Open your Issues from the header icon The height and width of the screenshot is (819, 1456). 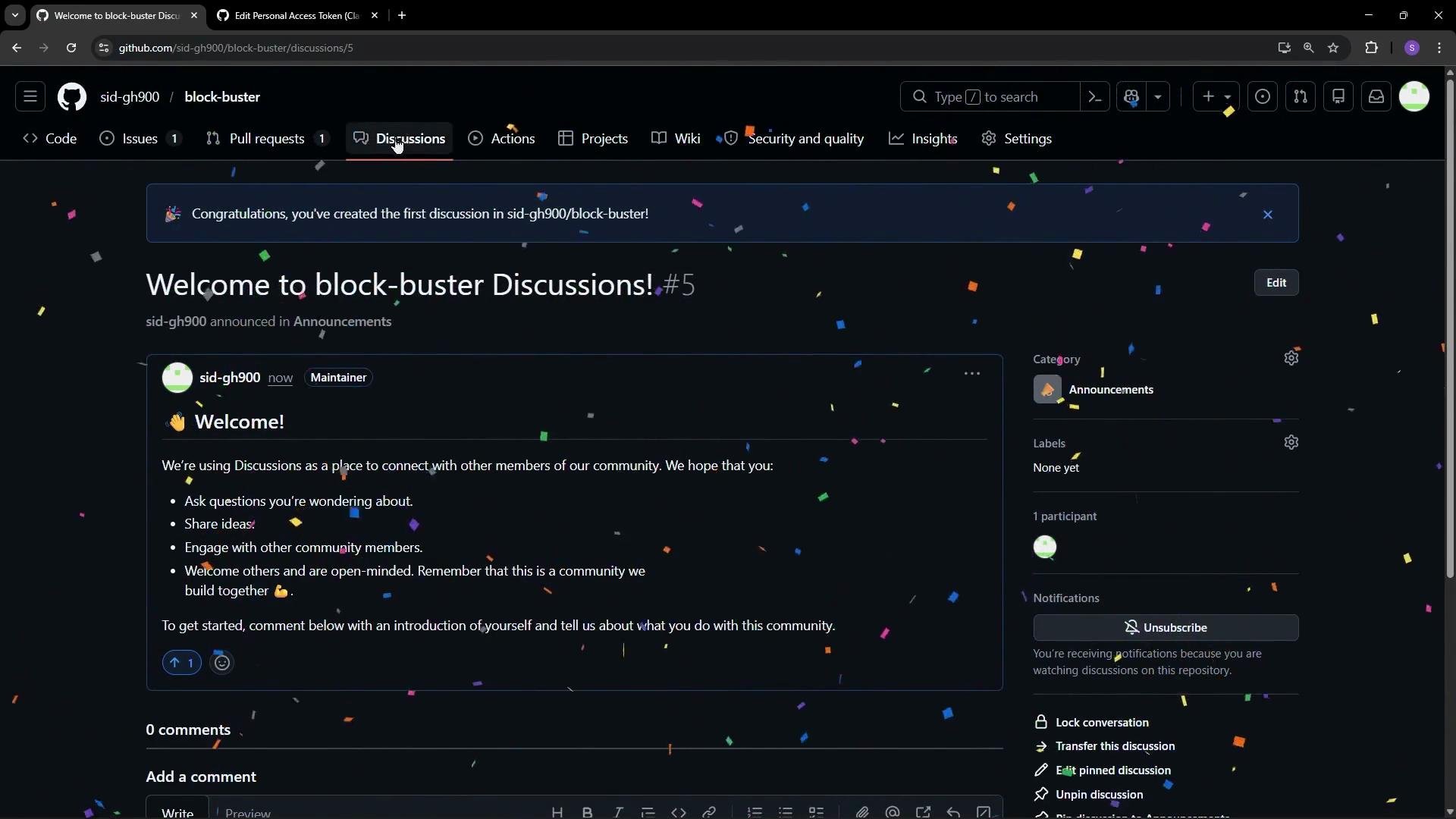tap(1263, 97)
